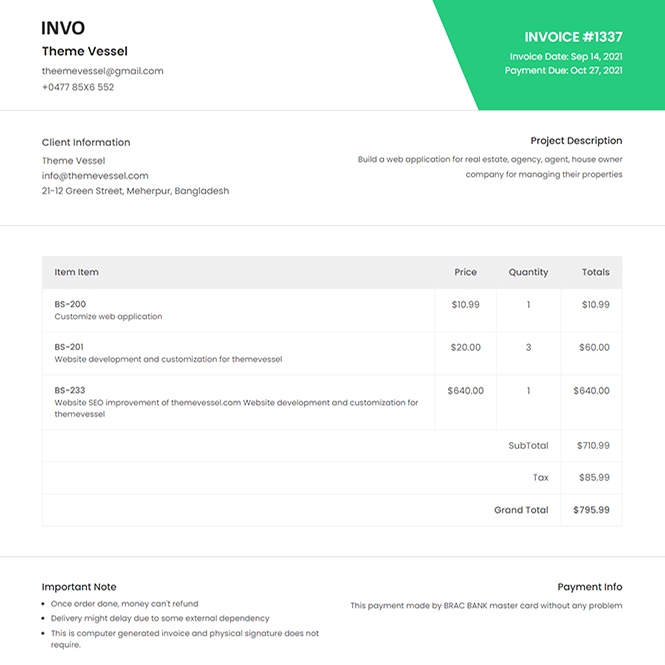Select the INVOICE #1337 heading

coord(573,37)
